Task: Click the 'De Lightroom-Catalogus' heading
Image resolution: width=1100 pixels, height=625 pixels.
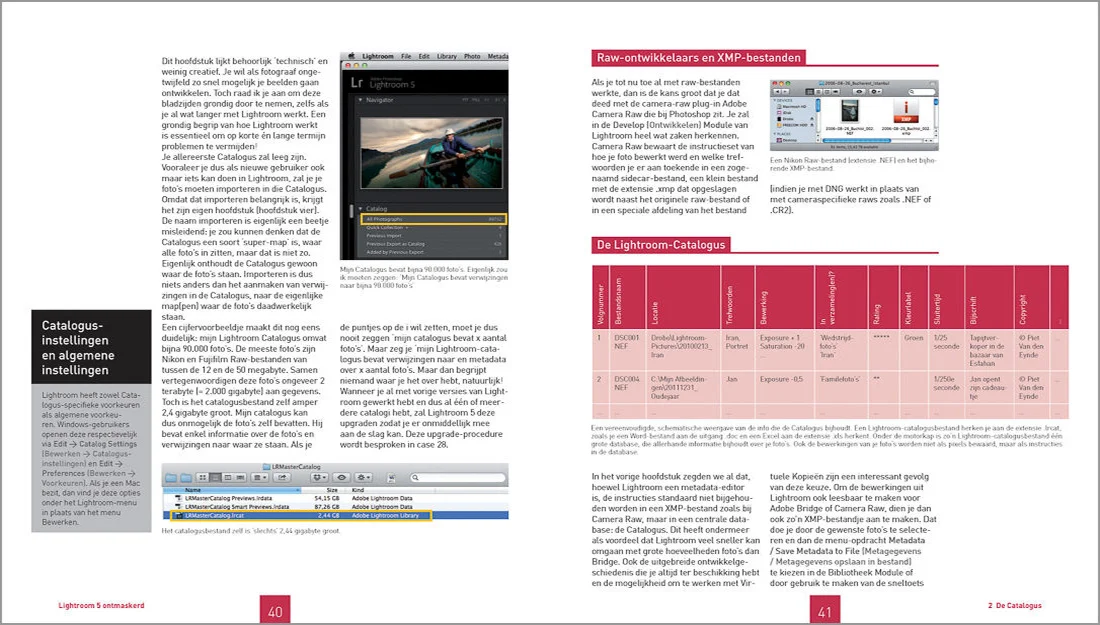Action: pos(660,245)
